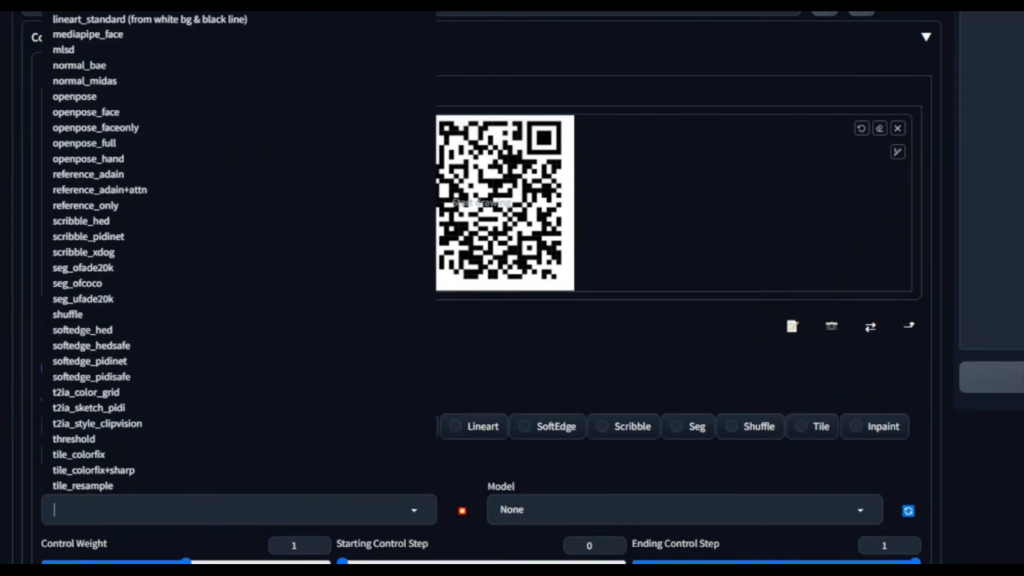Select reference_adain+attn option
Screen dimensions: 1024x576
coord(99,190)
